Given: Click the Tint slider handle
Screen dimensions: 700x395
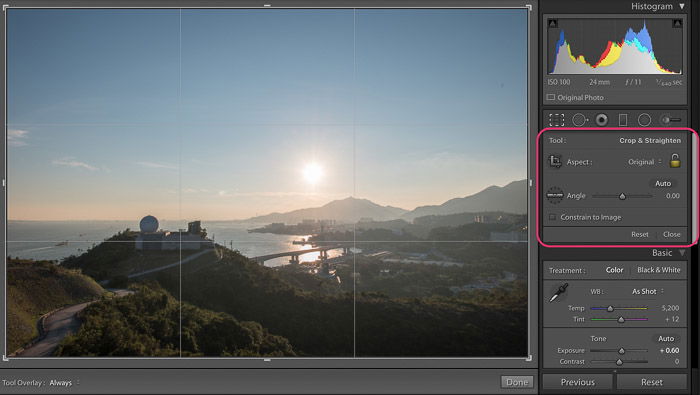Looking at the screenshot, I should click(x=621, y=320).
